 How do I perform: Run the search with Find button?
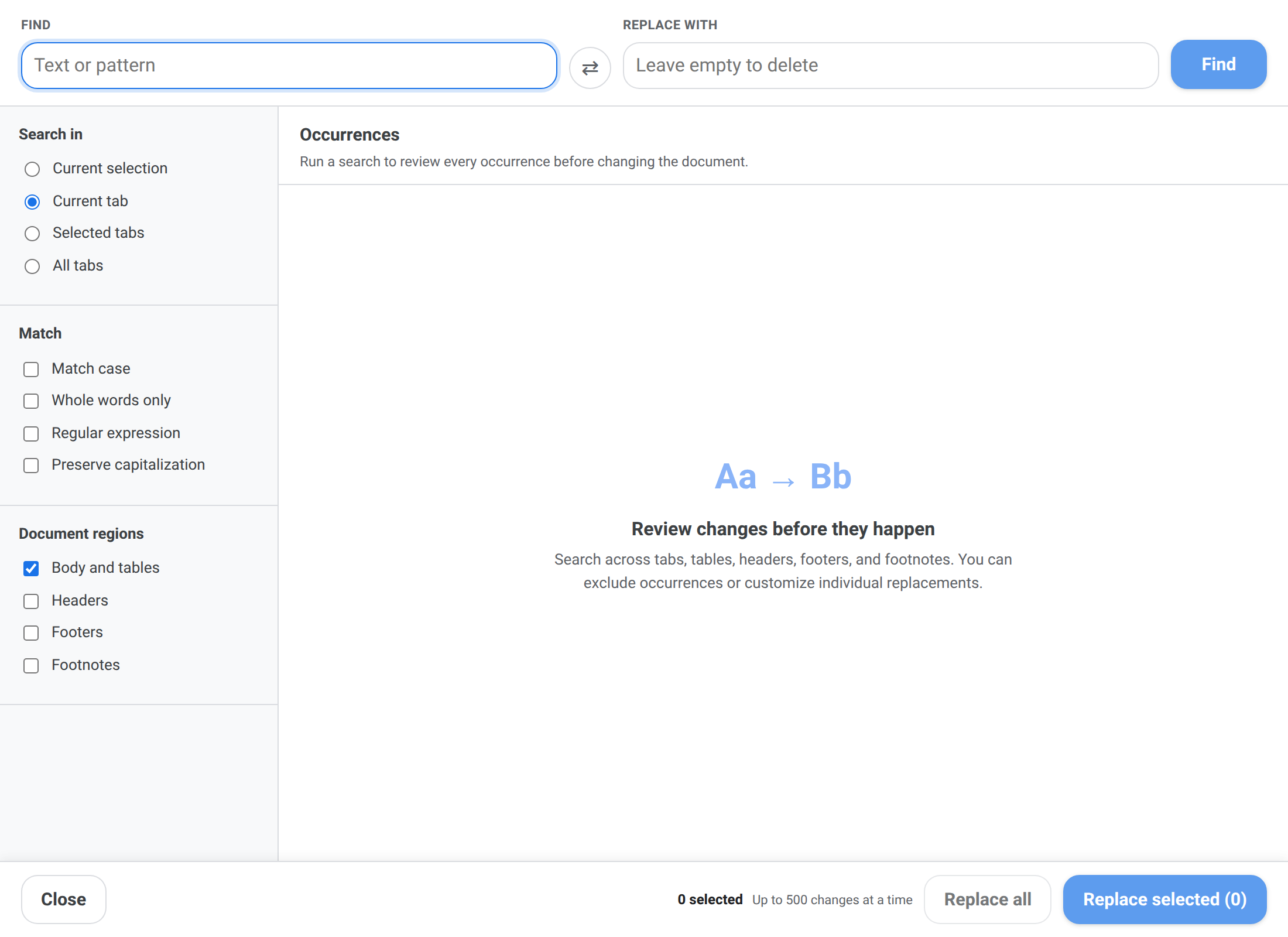click(x=1218, y=64)
